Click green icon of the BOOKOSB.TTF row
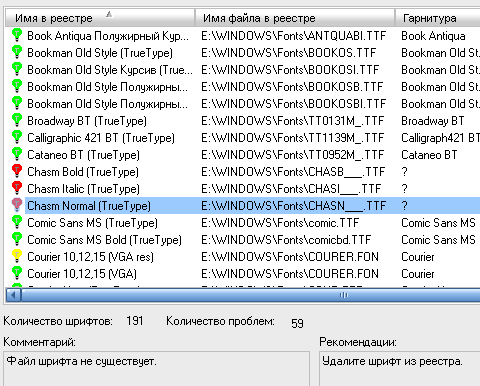Image resolution: width=480 pixels, height=386 pixels. [17, 86]
